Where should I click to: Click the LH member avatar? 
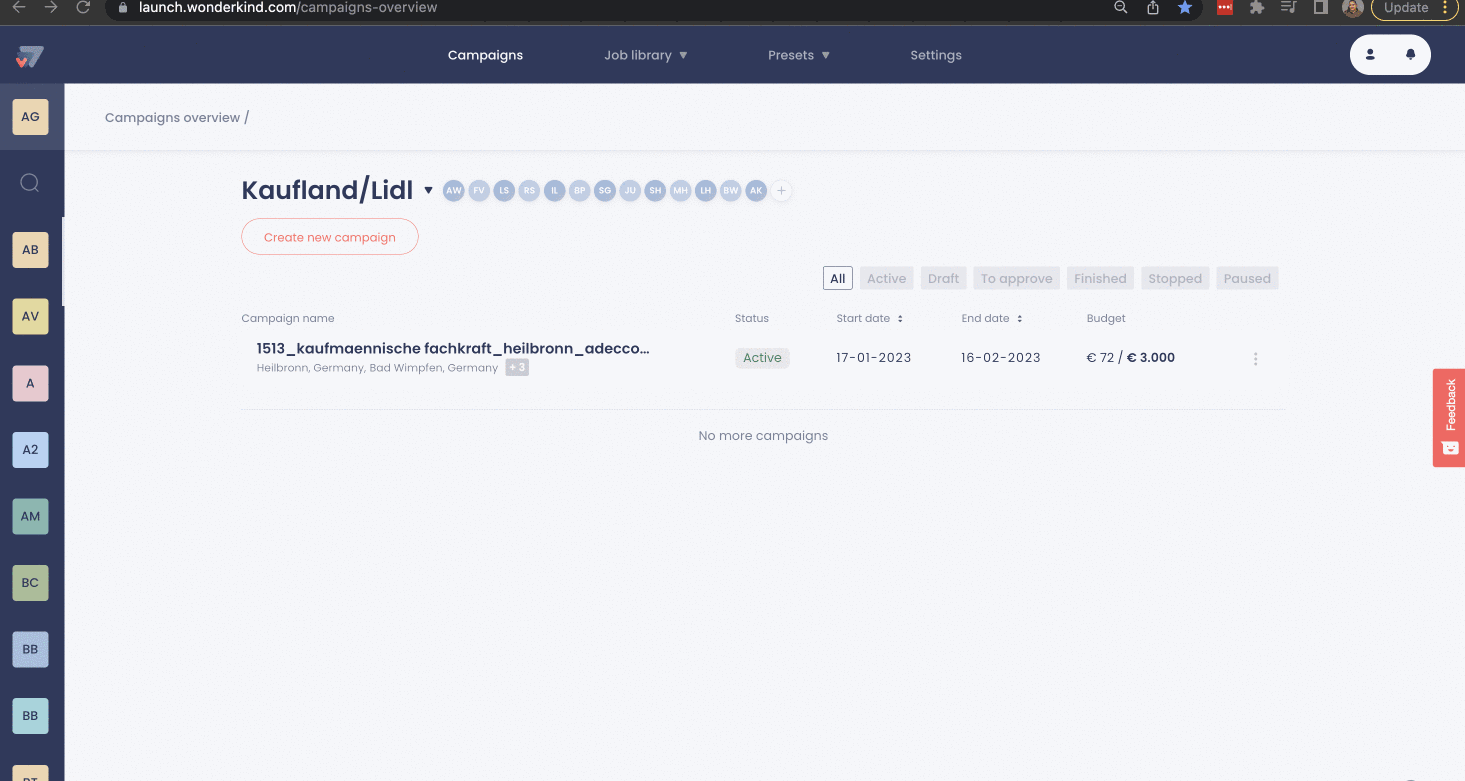tap(706, 190)
